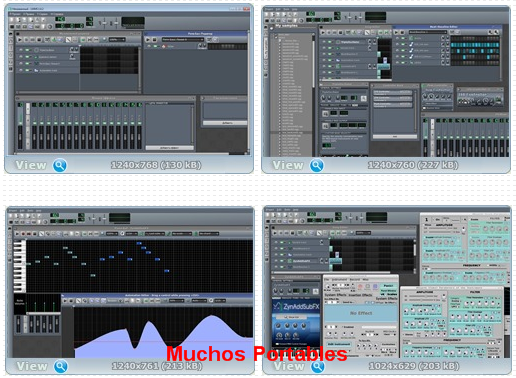The width and height of the screenshot is (516, 378).
Task: Click the "1240x768 (130 kB)" size label
Action: (x=156, y=165)
